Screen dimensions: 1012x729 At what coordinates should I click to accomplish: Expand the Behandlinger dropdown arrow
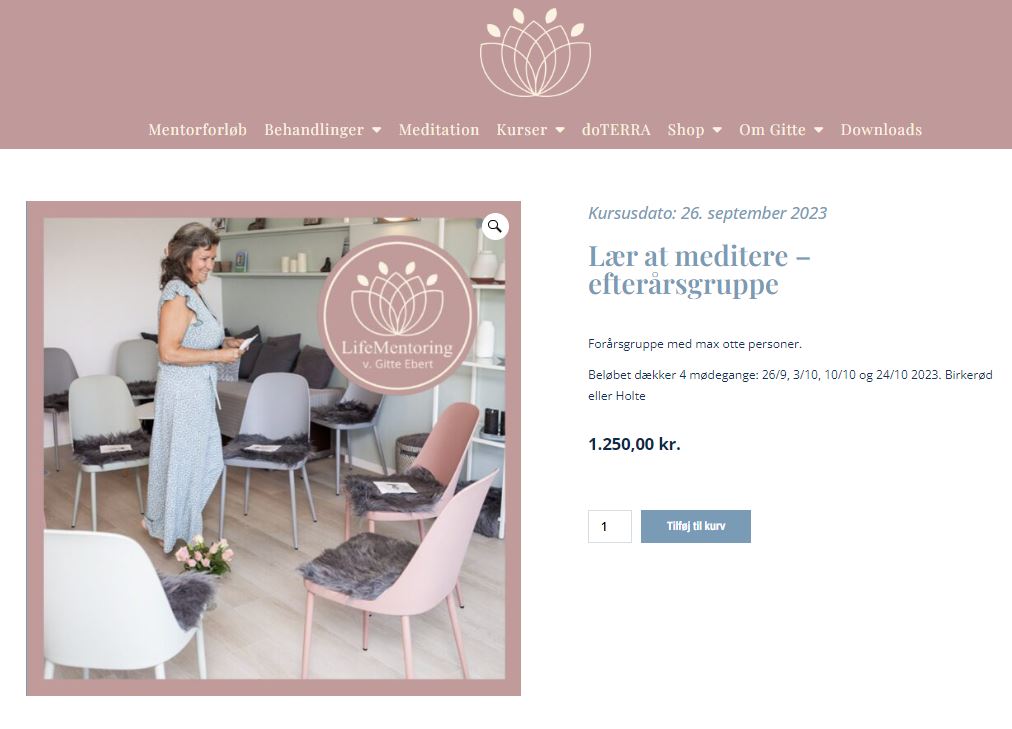click(376, 130)
